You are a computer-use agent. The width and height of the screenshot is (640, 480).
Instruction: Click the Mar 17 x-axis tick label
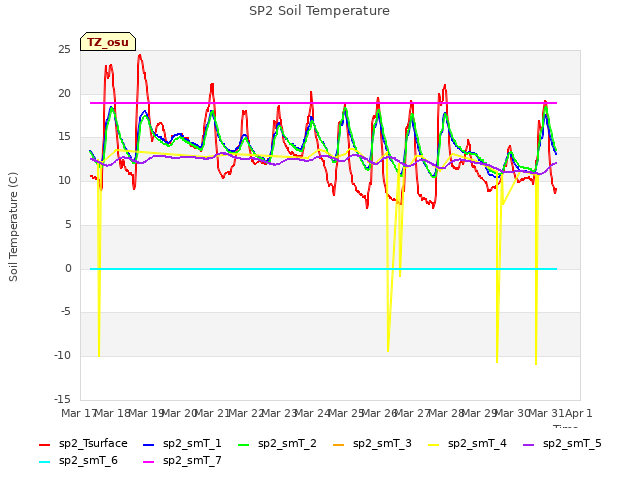tap(78, 413)
